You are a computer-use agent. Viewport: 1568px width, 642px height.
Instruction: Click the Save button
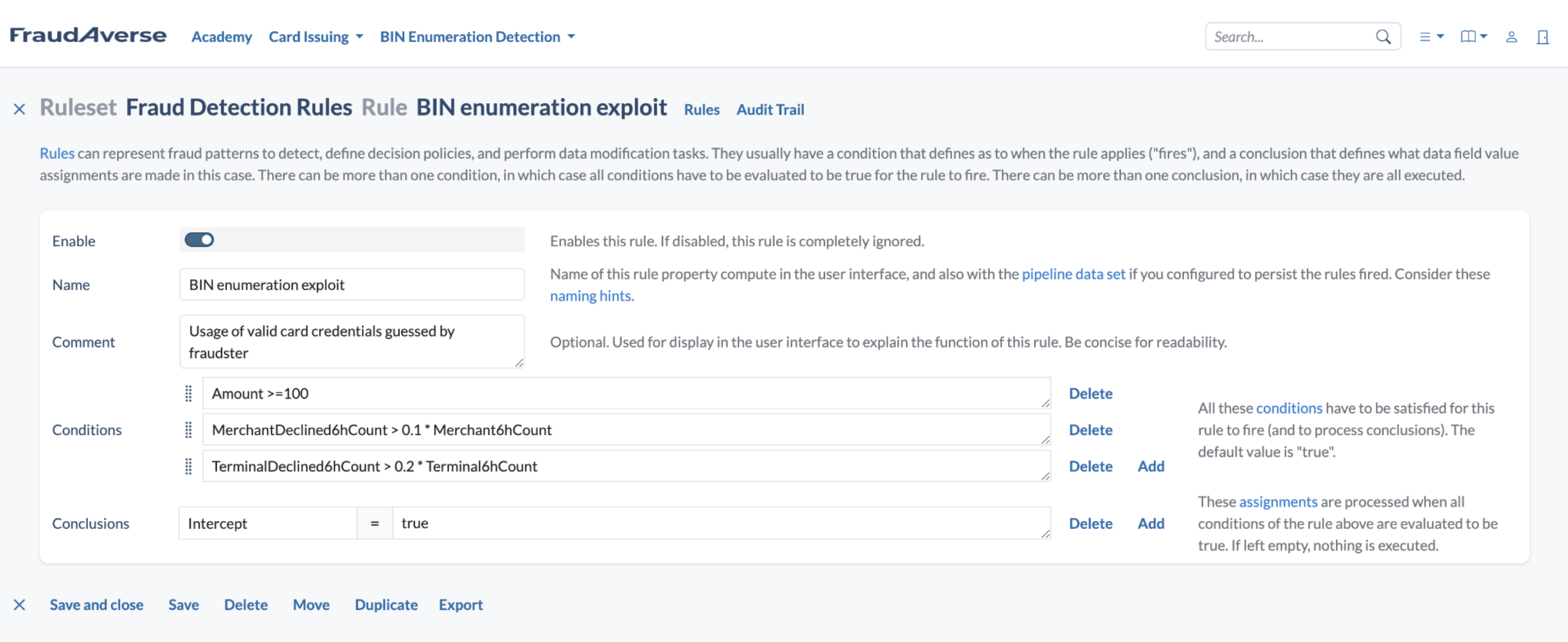tap(184, 604)
